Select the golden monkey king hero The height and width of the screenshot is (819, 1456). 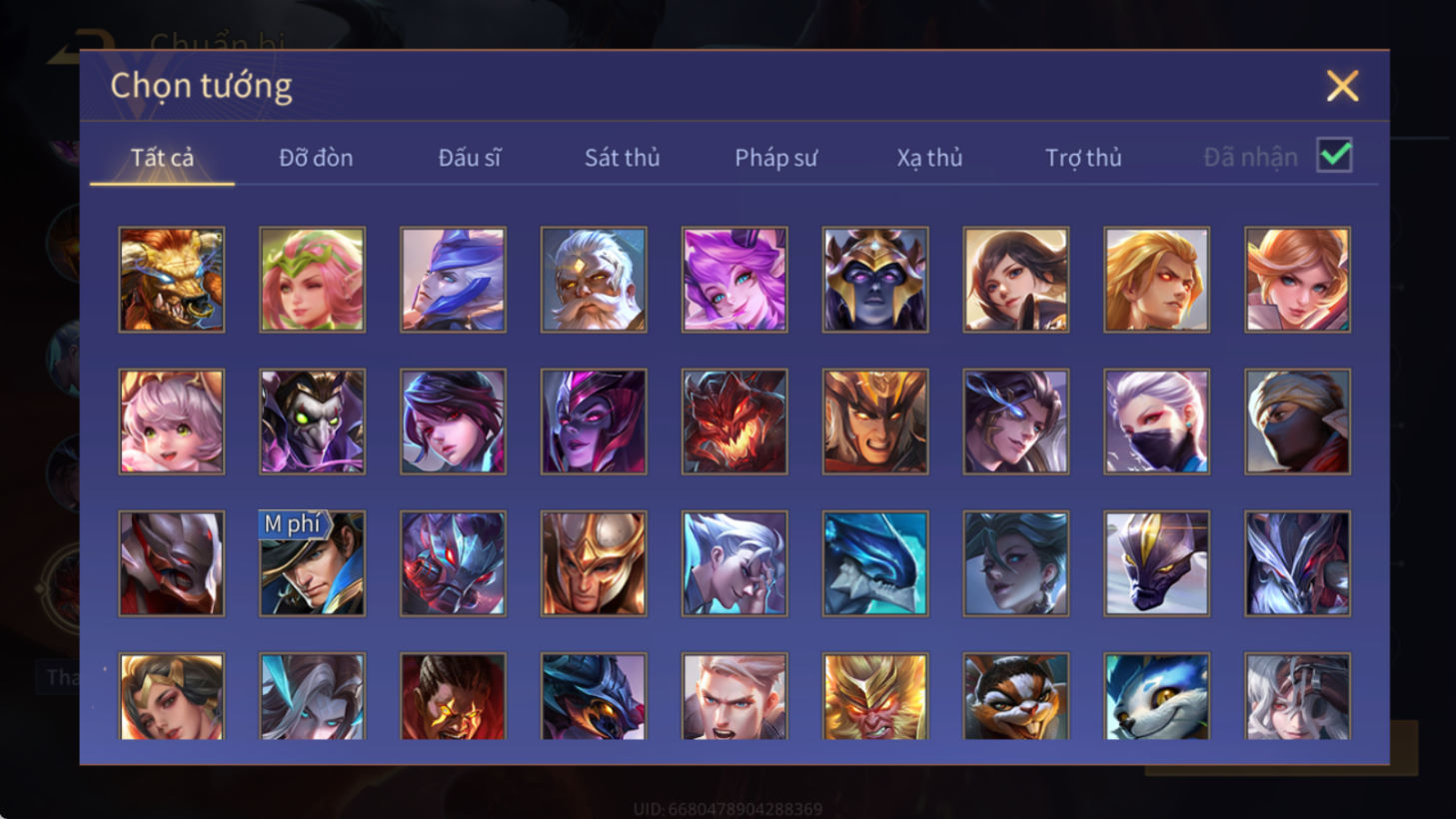(x=875, y=696)
